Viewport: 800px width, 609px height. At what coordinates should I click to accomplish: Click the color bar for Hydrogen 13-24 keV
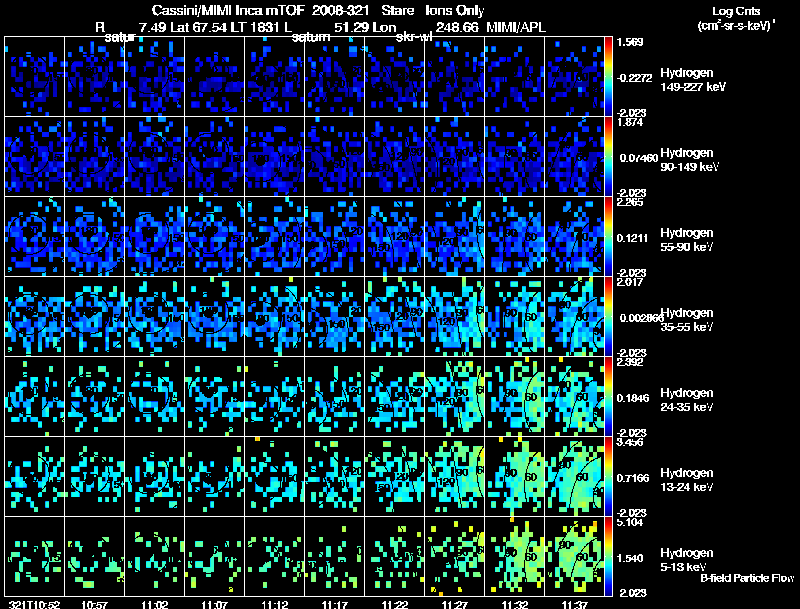point(608,477)
